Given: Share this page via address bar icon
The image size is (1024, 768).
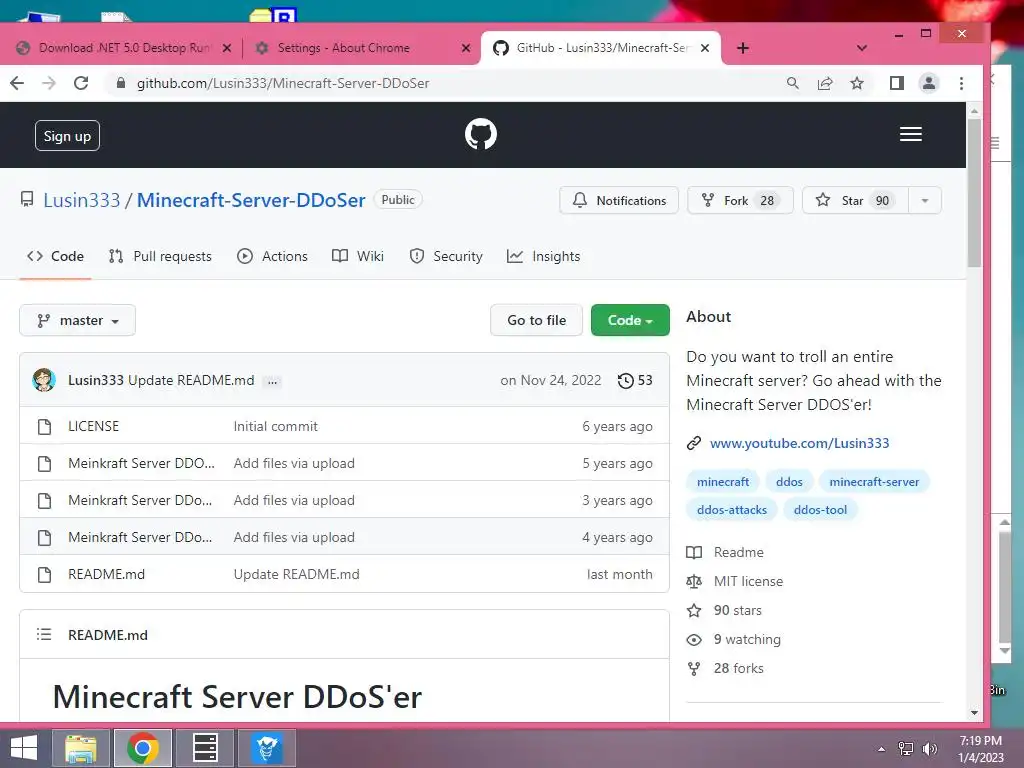Looking at the screenshot, I should click(825, 83).
